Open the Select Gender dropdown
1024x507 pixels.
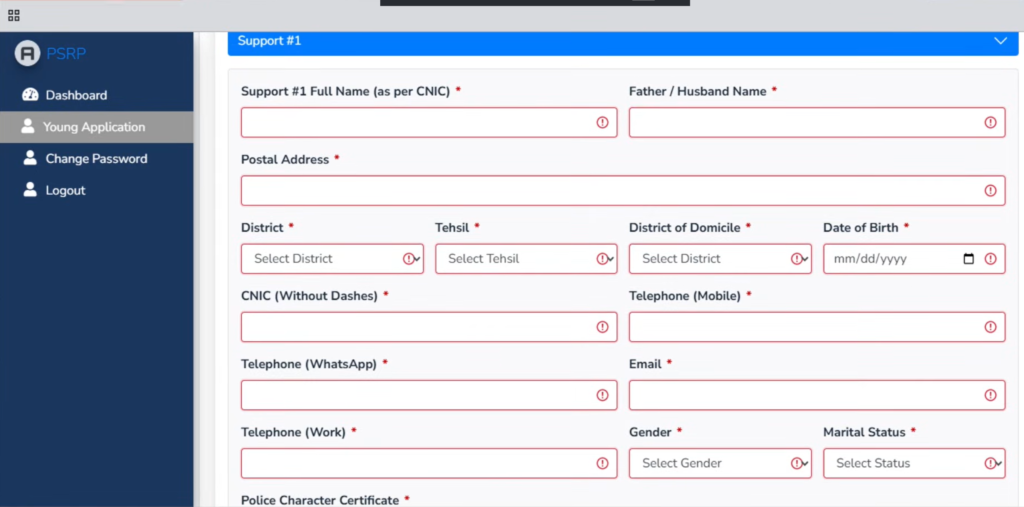click(x=719, y=463)
